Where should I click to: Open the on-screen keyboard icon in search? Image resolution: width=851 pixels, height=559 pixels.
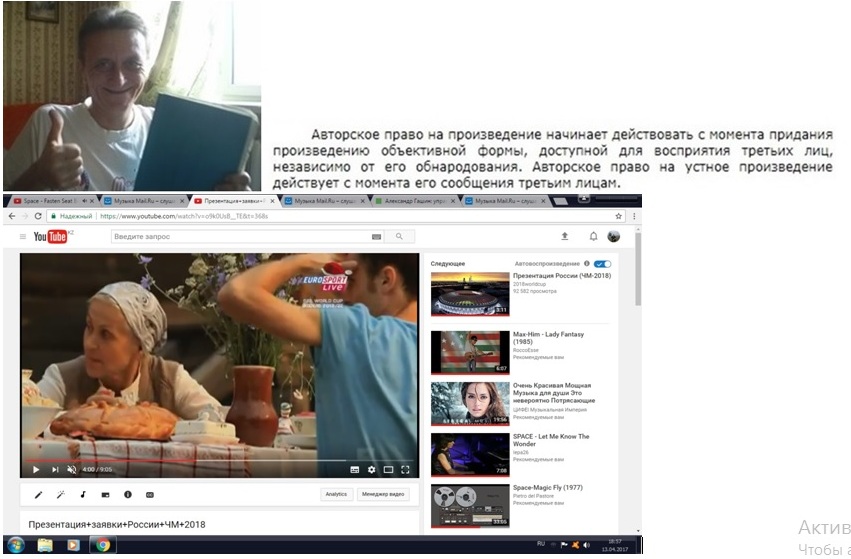[x=376, y=237]
